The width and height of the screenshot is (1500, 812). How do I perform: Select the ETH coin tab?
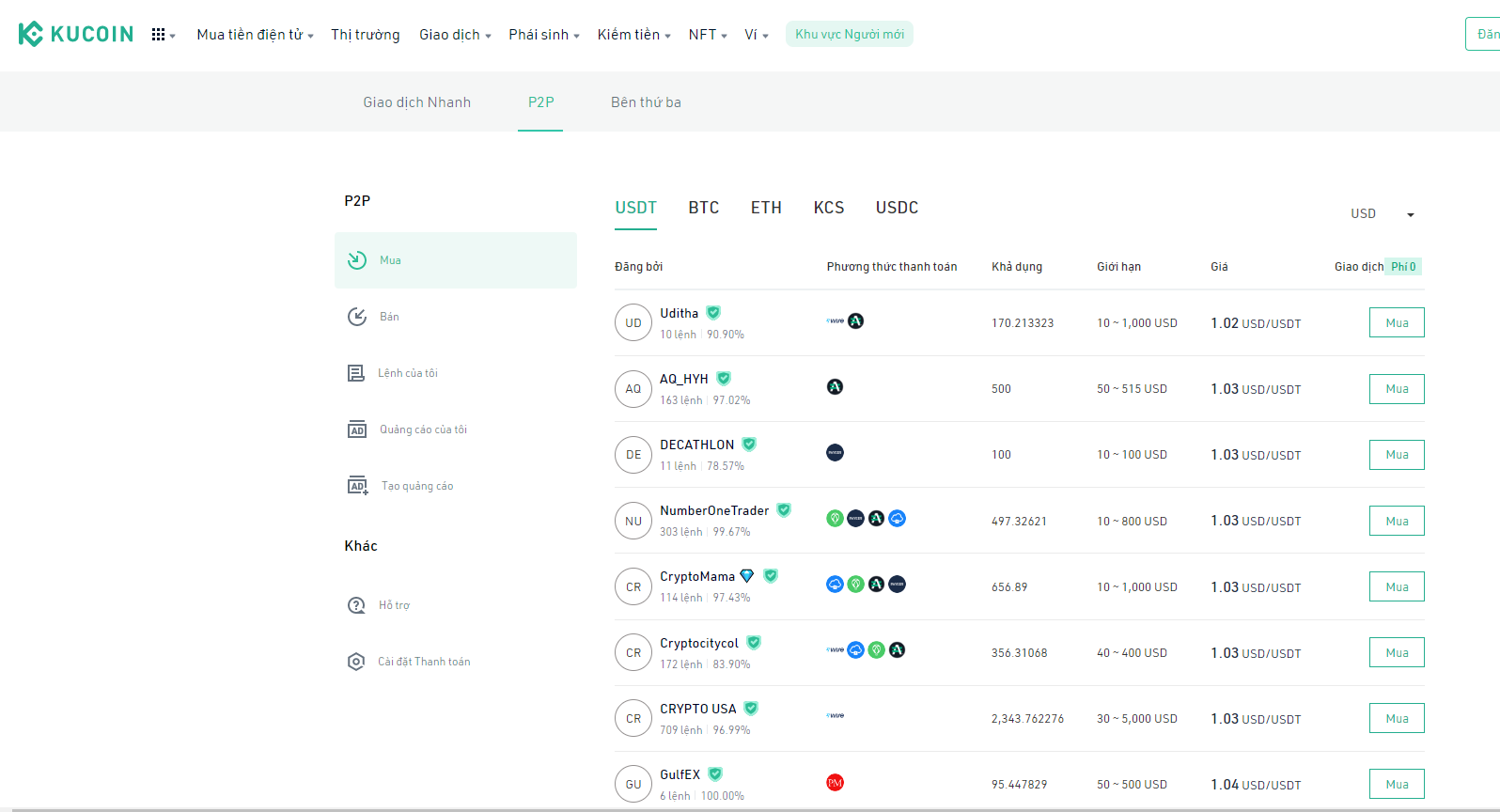click(x=766, y=208)
